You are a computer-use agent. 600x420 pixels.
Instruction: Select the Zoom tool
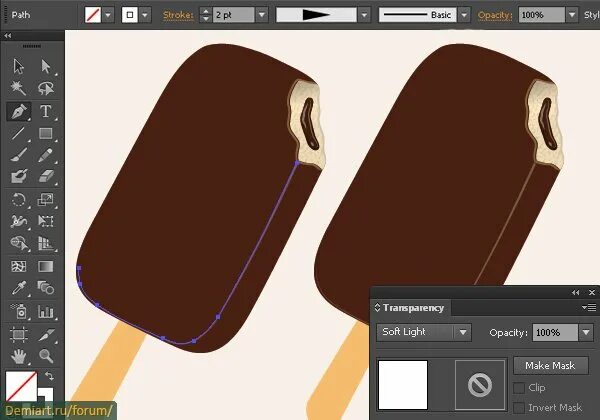point(46,357)
